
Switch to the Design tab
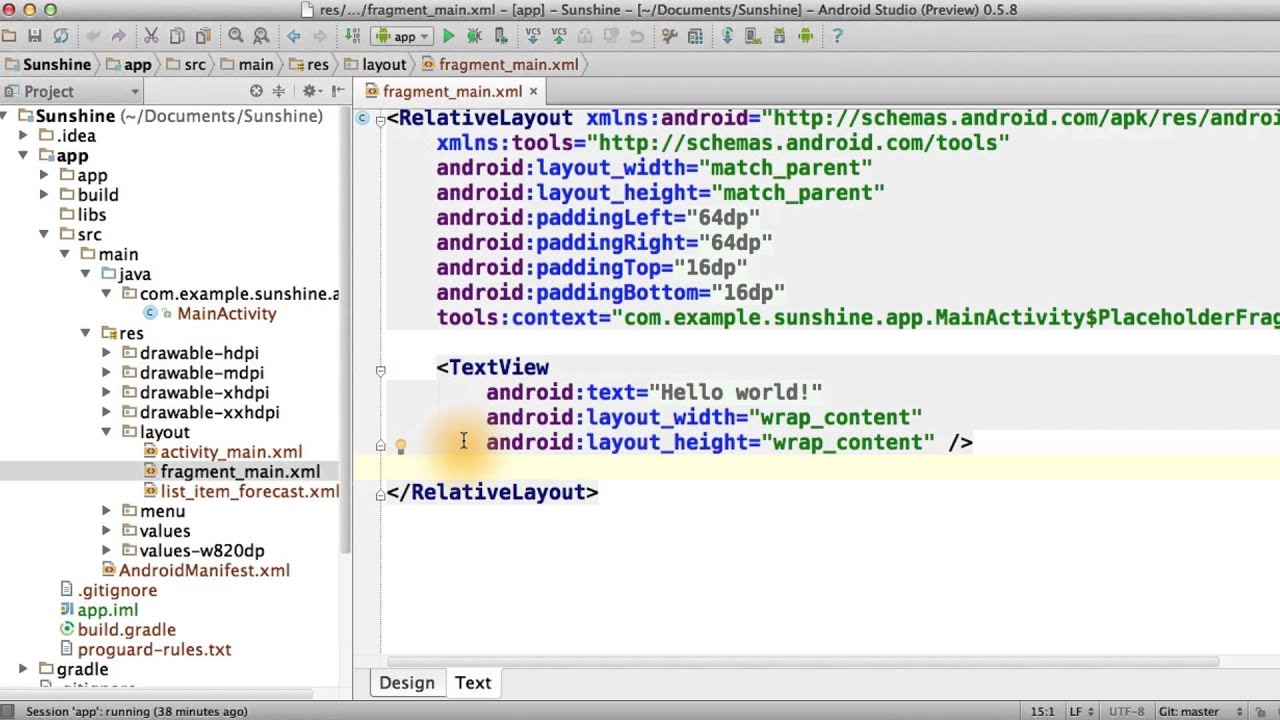[x=407, y=683]
